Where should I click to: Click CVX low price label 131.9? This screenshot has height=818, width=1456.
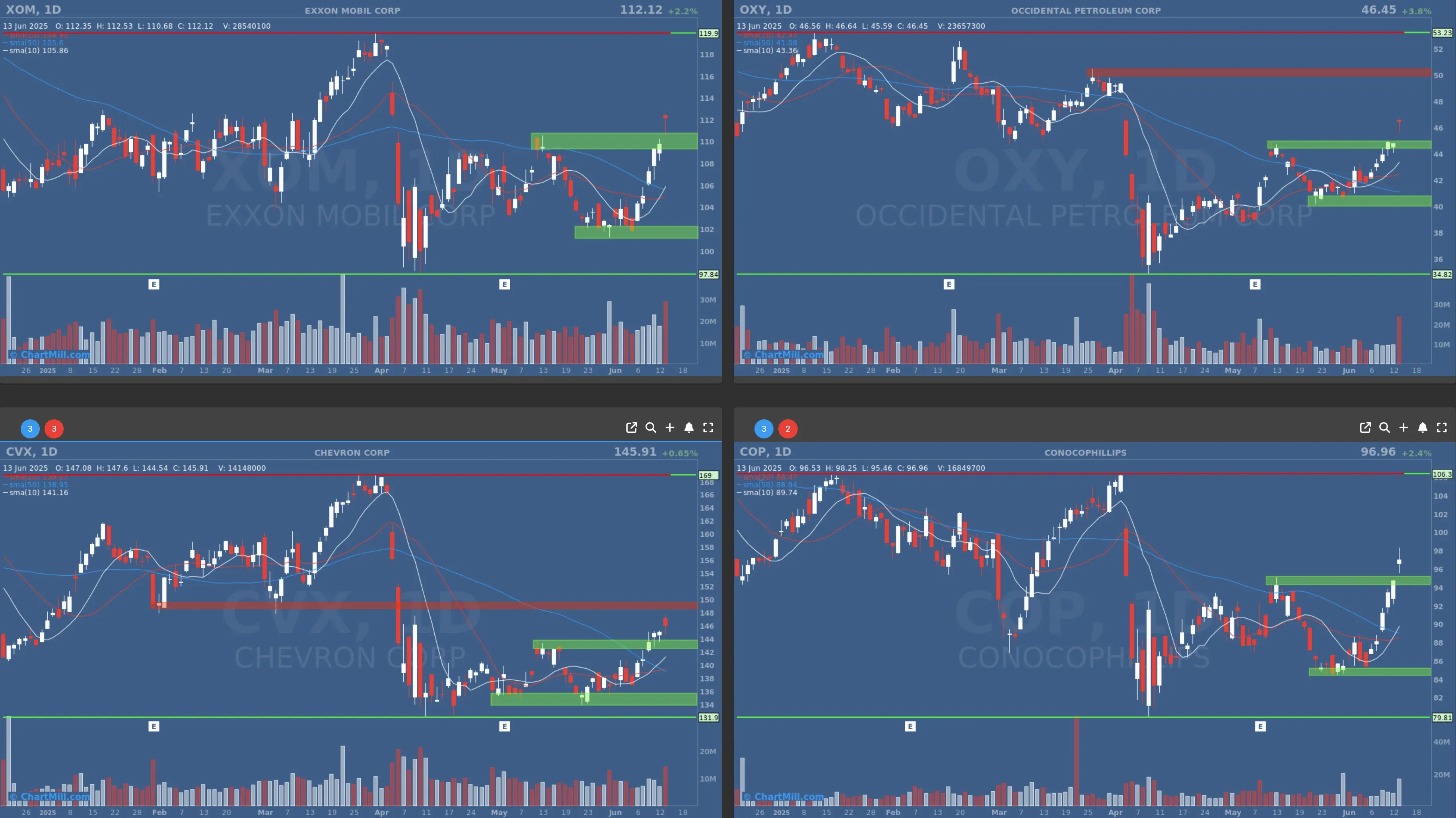pyautogui.click(x=709, y=717)
